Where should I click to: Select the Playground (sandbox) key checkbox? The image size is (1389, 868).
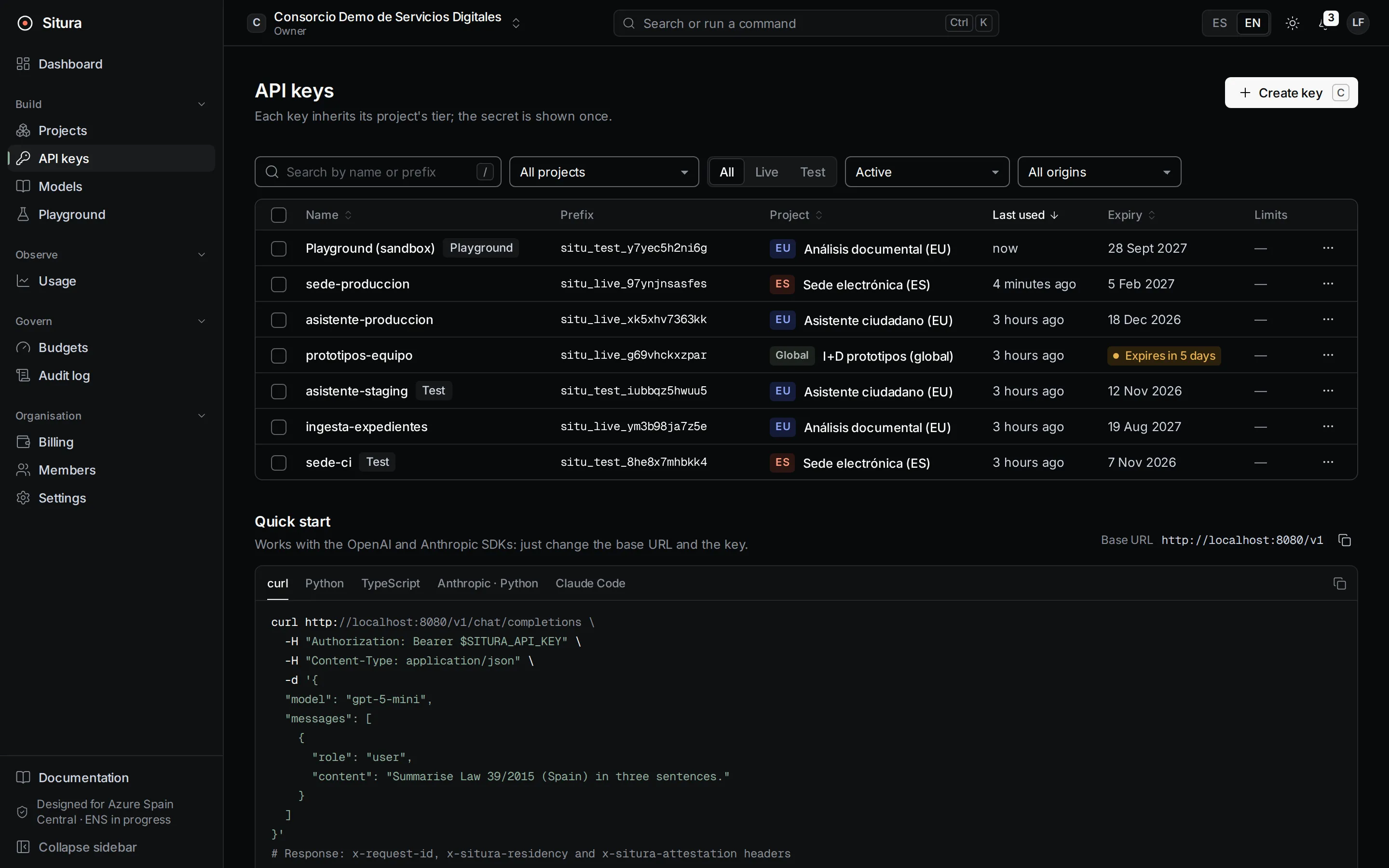(278, 248)
